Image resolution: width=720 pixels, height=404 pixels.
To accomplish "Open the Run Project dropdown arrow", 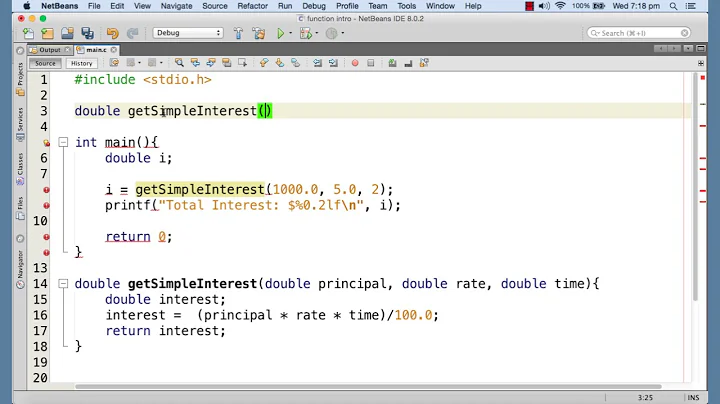I will tap(291, 33).
